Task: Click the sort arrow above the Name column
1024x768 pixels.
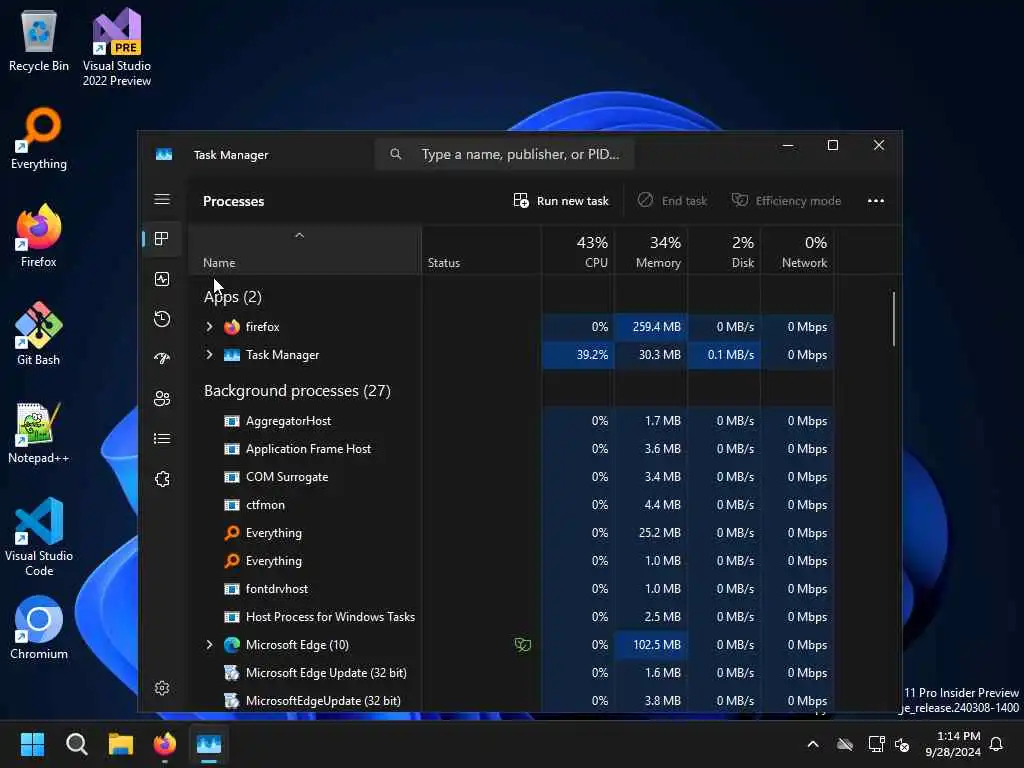Action: 299,235
